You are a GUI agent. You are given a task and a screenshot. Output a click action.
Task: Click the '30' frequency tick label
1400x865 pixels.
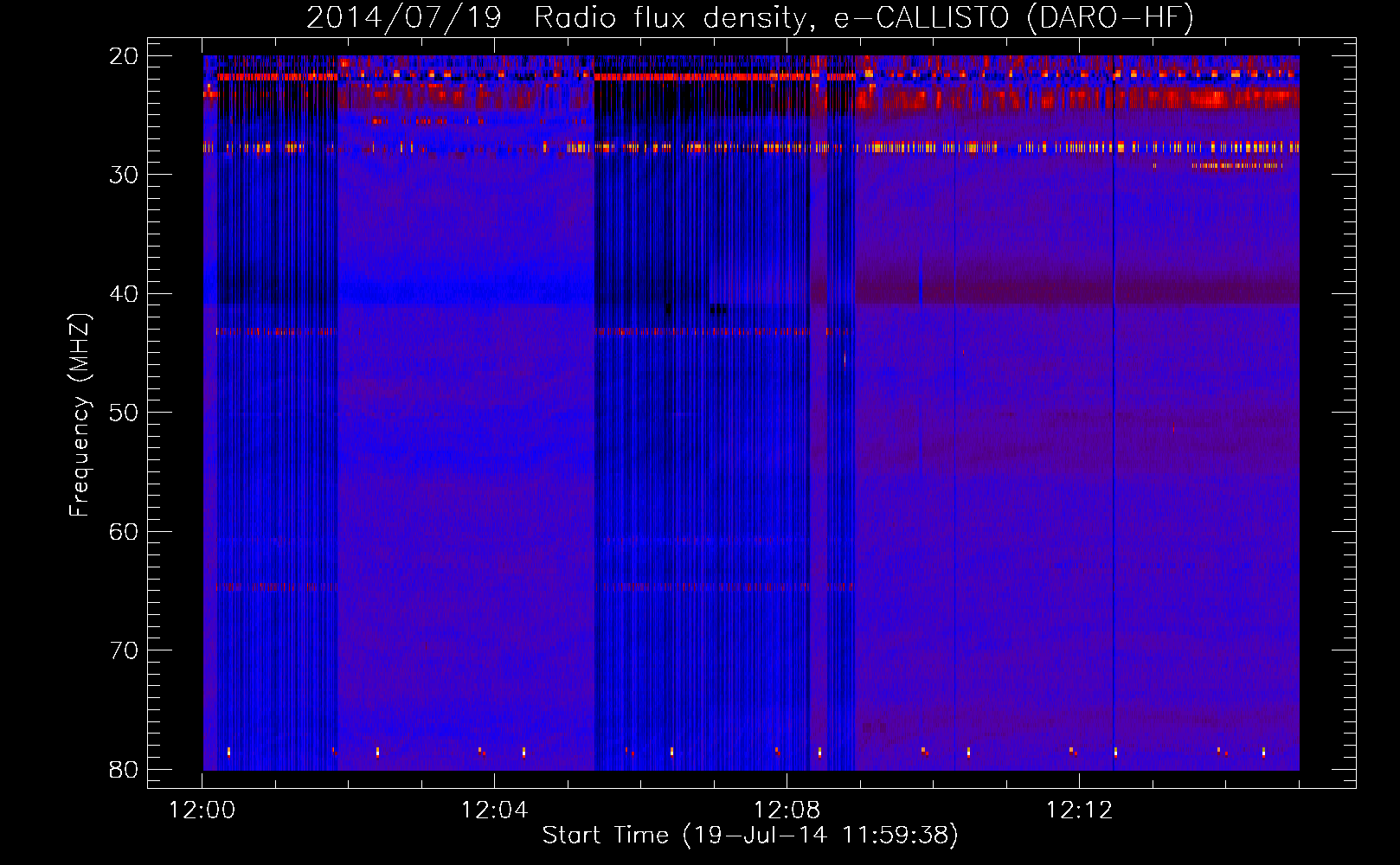pos(124,175)
